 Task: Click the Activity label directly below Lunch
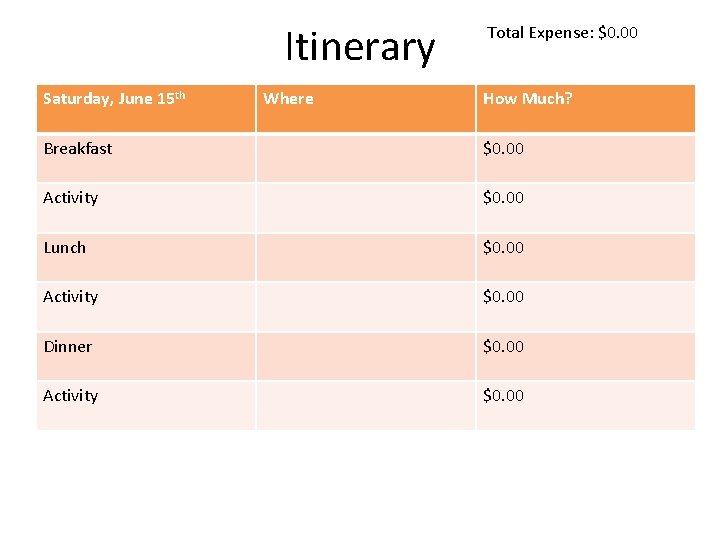(x=71, y=297)
